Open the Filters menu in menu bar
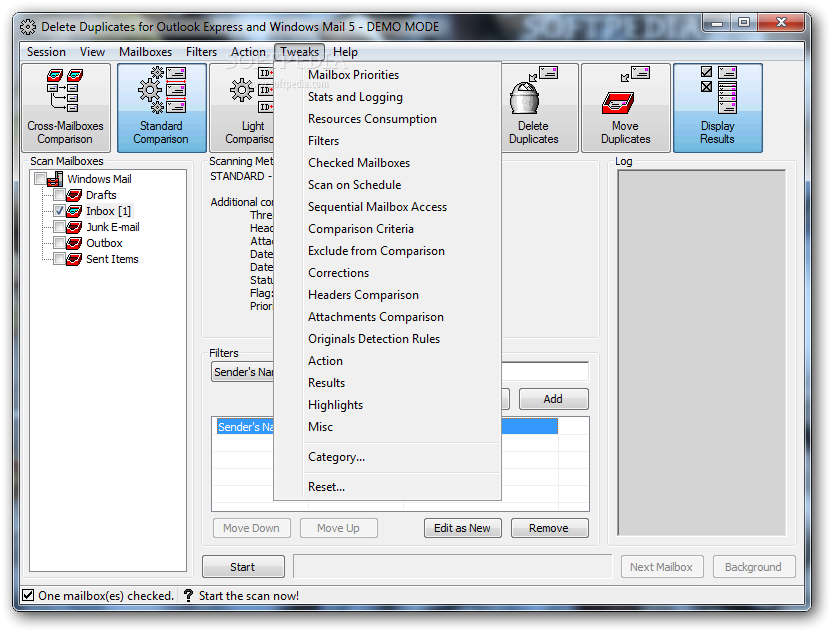 tap(202, 52)
